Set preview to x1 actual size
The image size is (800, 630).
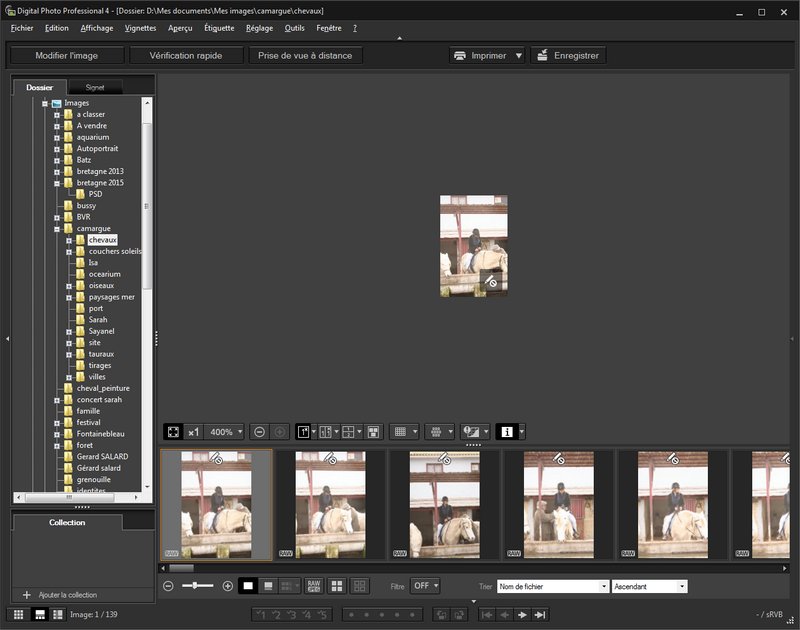coord(193,432)
